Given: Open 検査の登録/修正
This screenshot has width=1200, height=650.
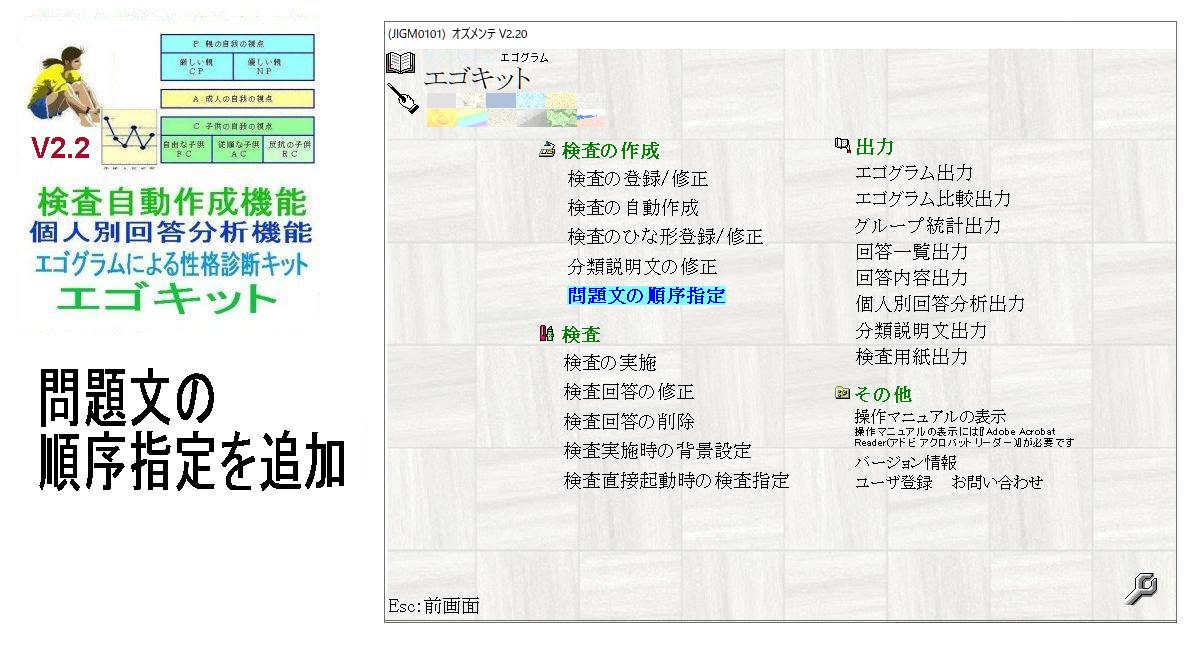Looking at the screenshot, I should 637,180.
